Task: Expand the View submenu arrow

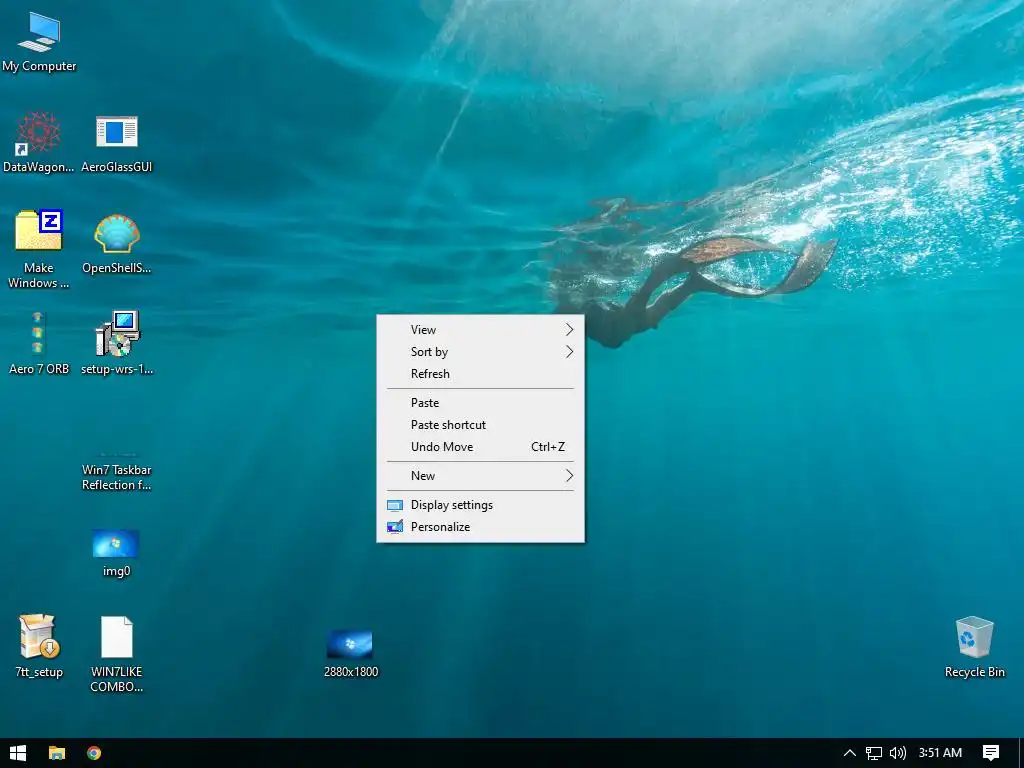Action: (569, 330)
